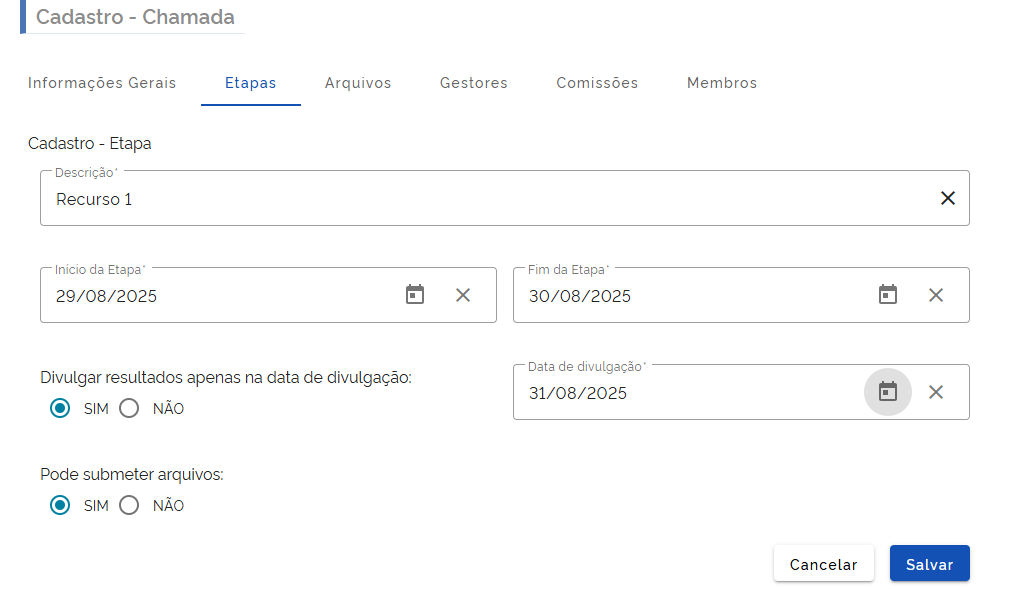Clear the Início da Etapa date
Screen dimensions: 1012x589
462,295
